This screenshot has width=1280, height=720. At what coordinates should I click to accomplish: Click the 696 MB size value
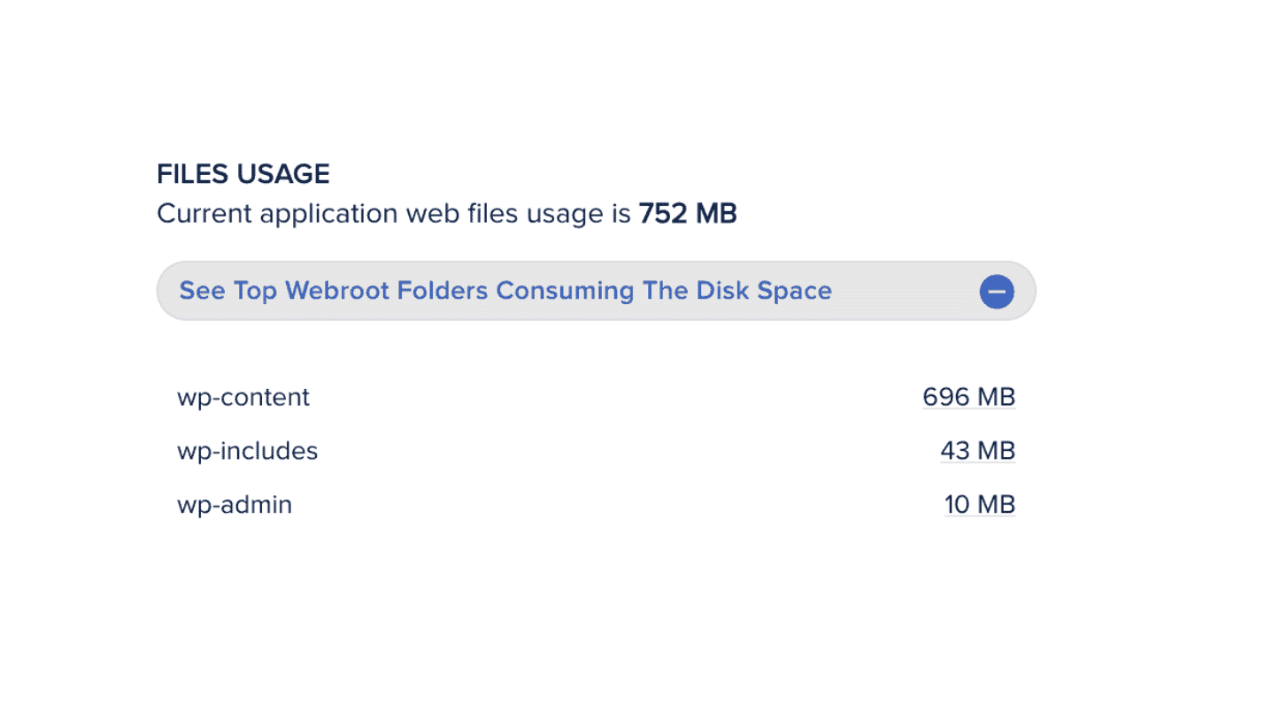(x=968, y=398)
